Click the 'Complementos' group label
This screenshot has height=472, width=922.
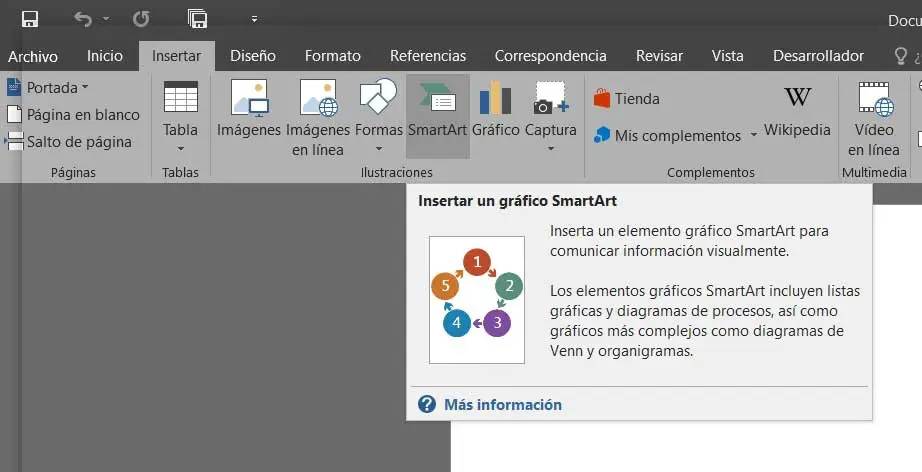coord(711,172)
